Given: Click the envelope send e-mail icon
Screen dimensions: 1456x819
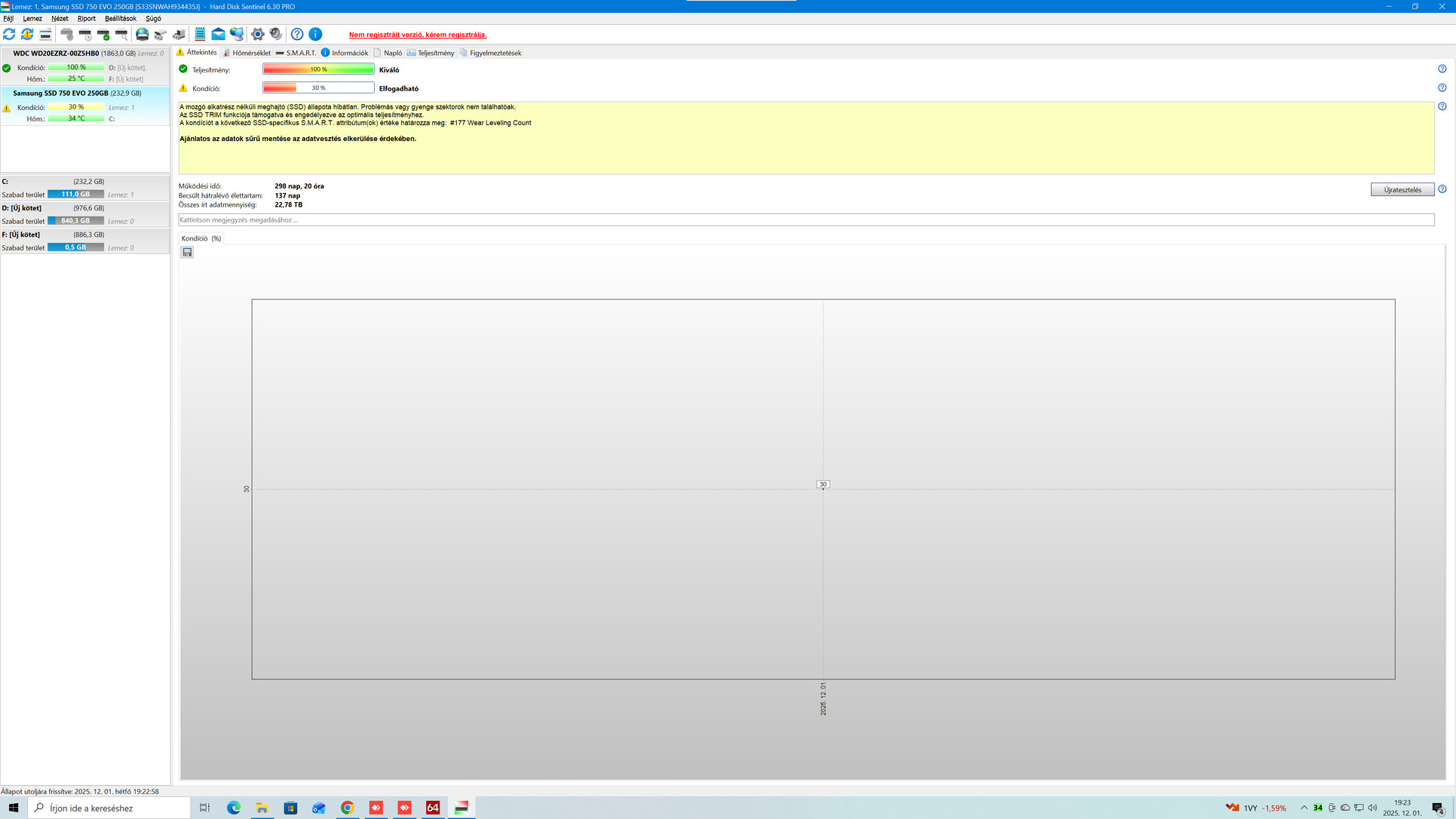Looking at the screenshot, I should pos(218,34).
